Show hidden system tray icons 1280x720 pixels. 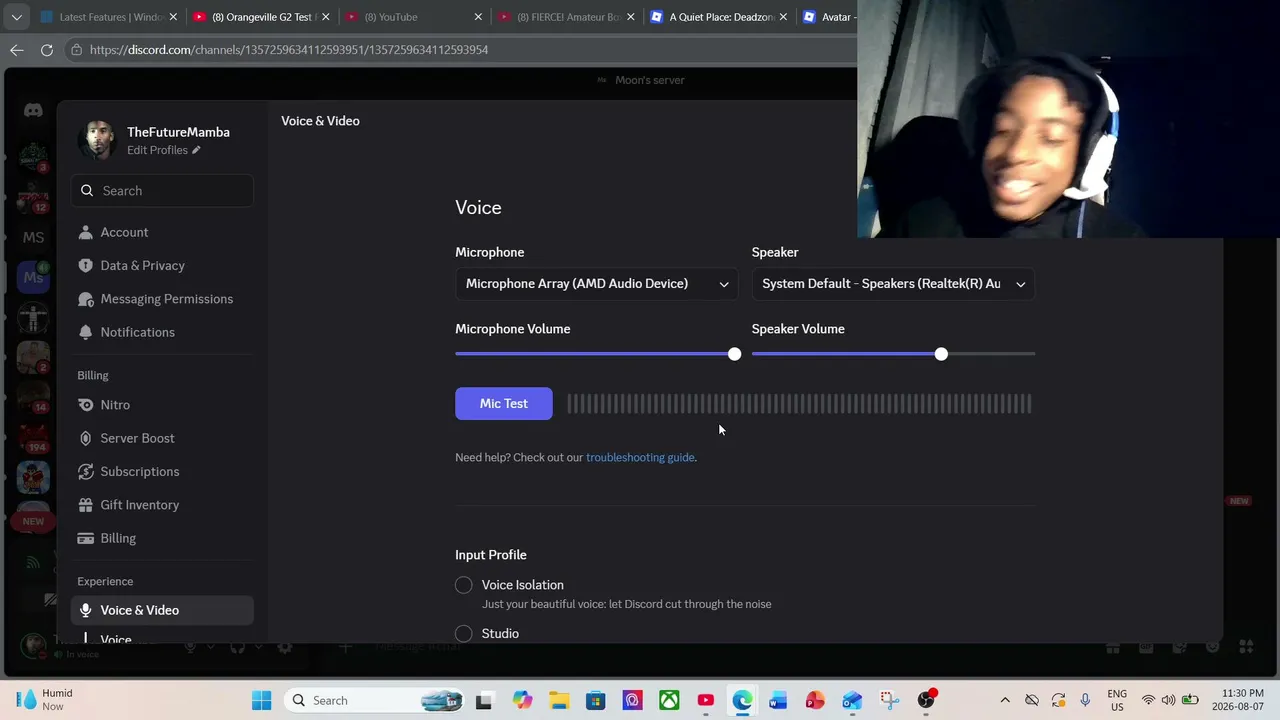1005,701
